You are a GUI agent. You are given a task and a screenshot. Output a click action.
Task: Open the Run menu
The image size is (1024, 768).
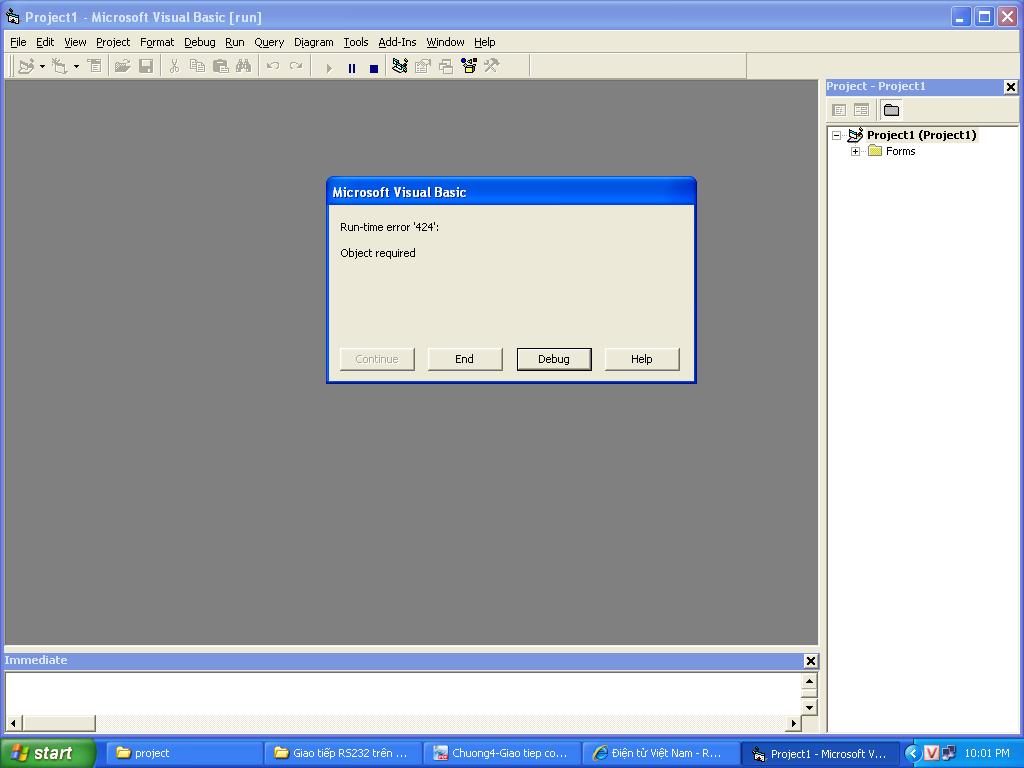tap(234, 42)
